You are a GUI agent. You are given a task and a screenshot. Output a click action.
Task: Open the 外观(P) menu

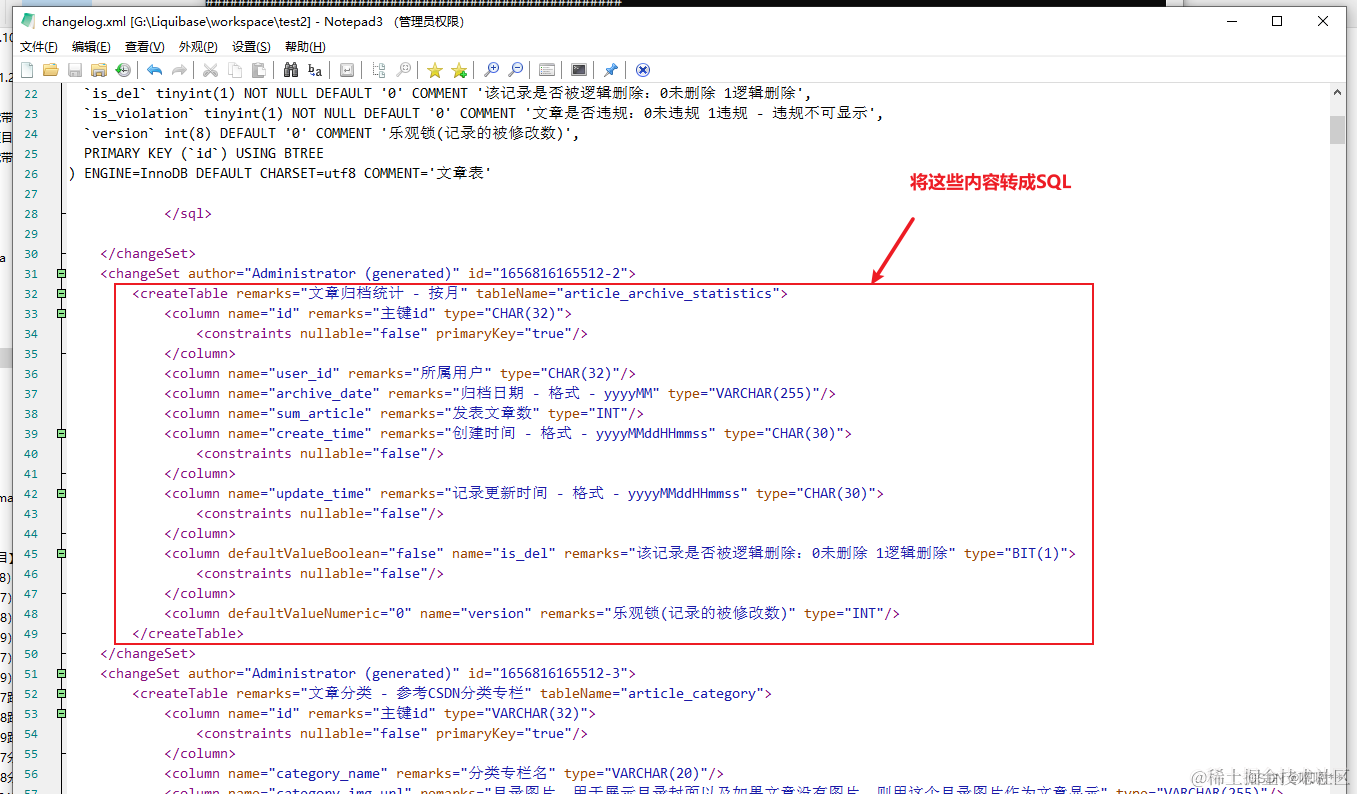point(198,46)
